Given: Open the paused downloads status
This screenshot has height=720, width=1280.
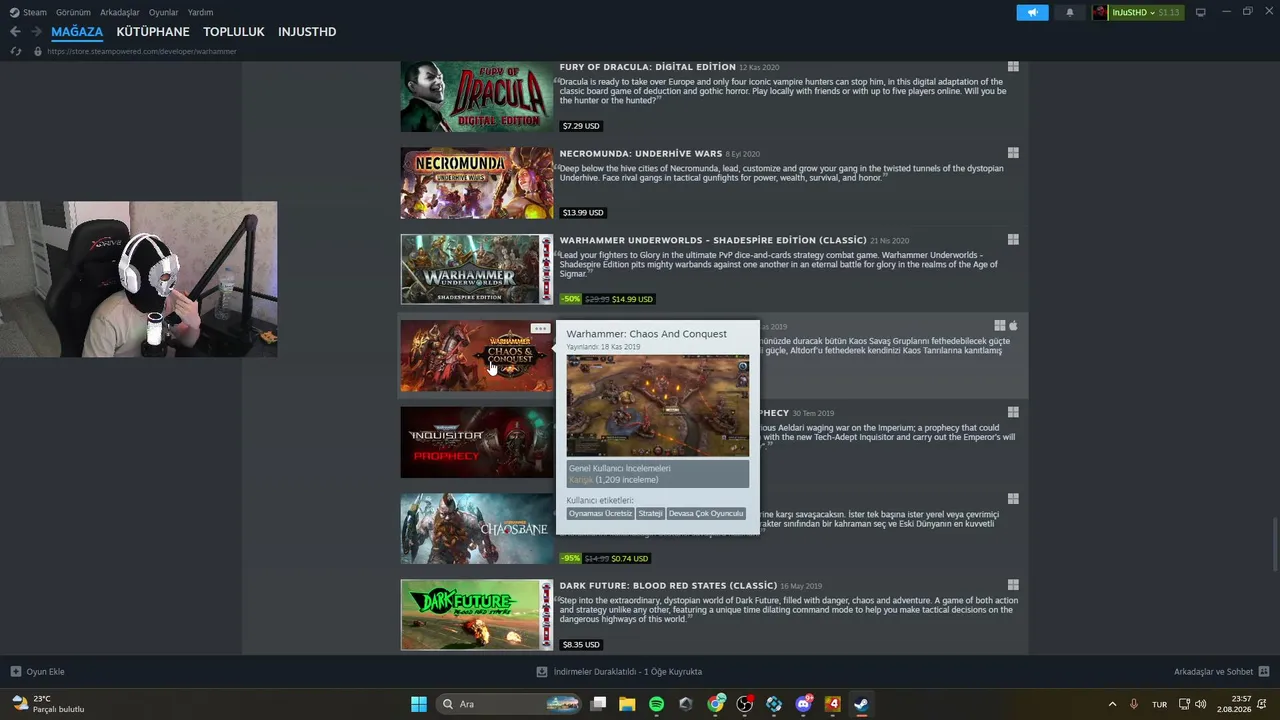Looking at the screenshot, I should point(620,672).
